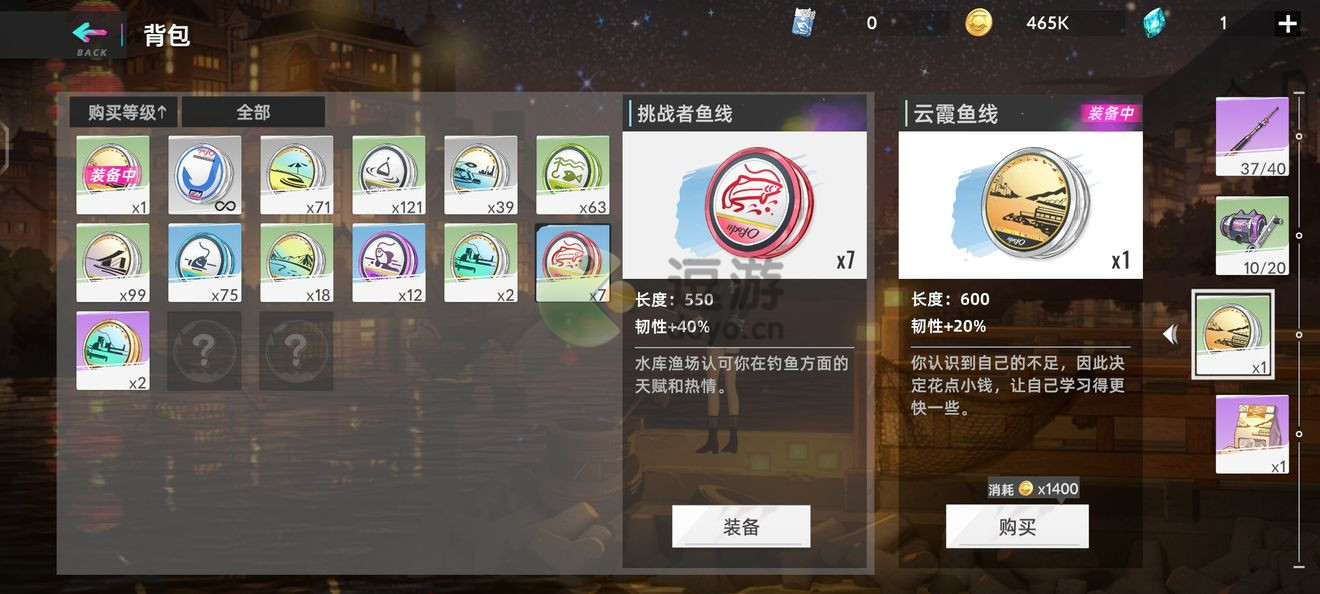Open the fishing rod category 37/40

[x=1252, y=137]
